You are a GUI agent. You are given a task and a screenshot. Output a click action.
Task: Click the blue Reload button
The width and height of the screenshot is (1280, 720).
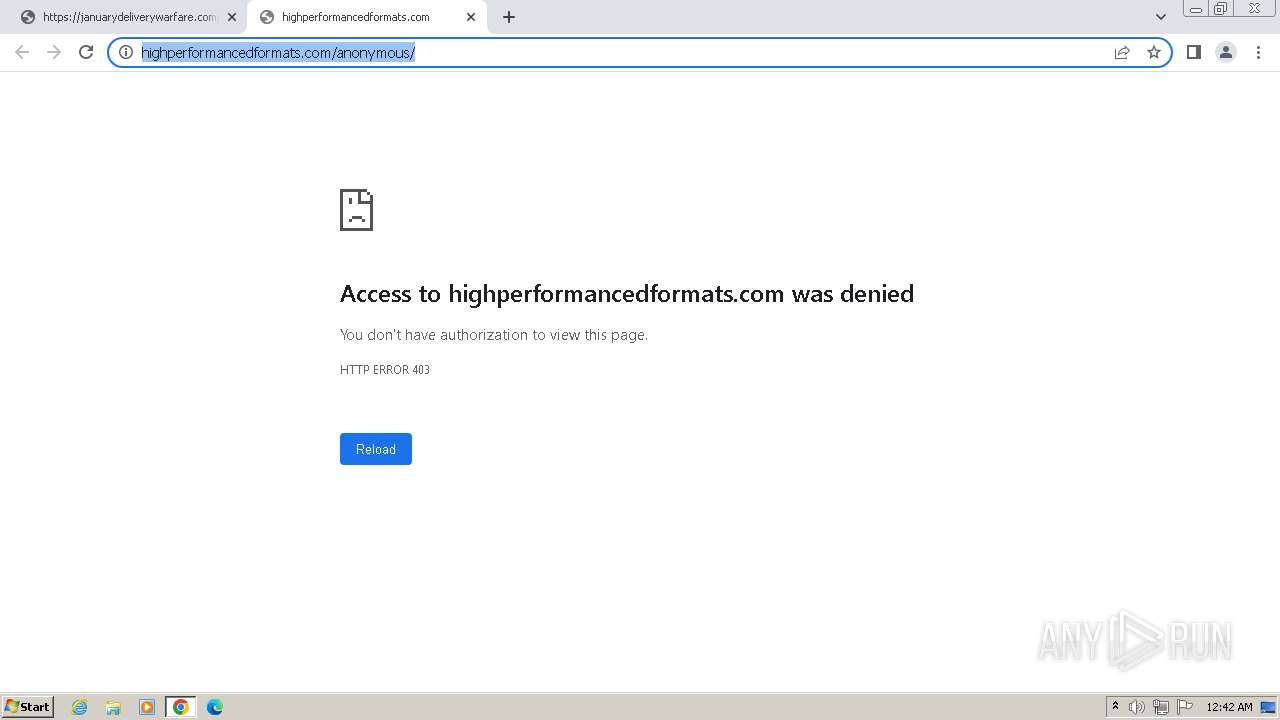click(x=376, y=449)
